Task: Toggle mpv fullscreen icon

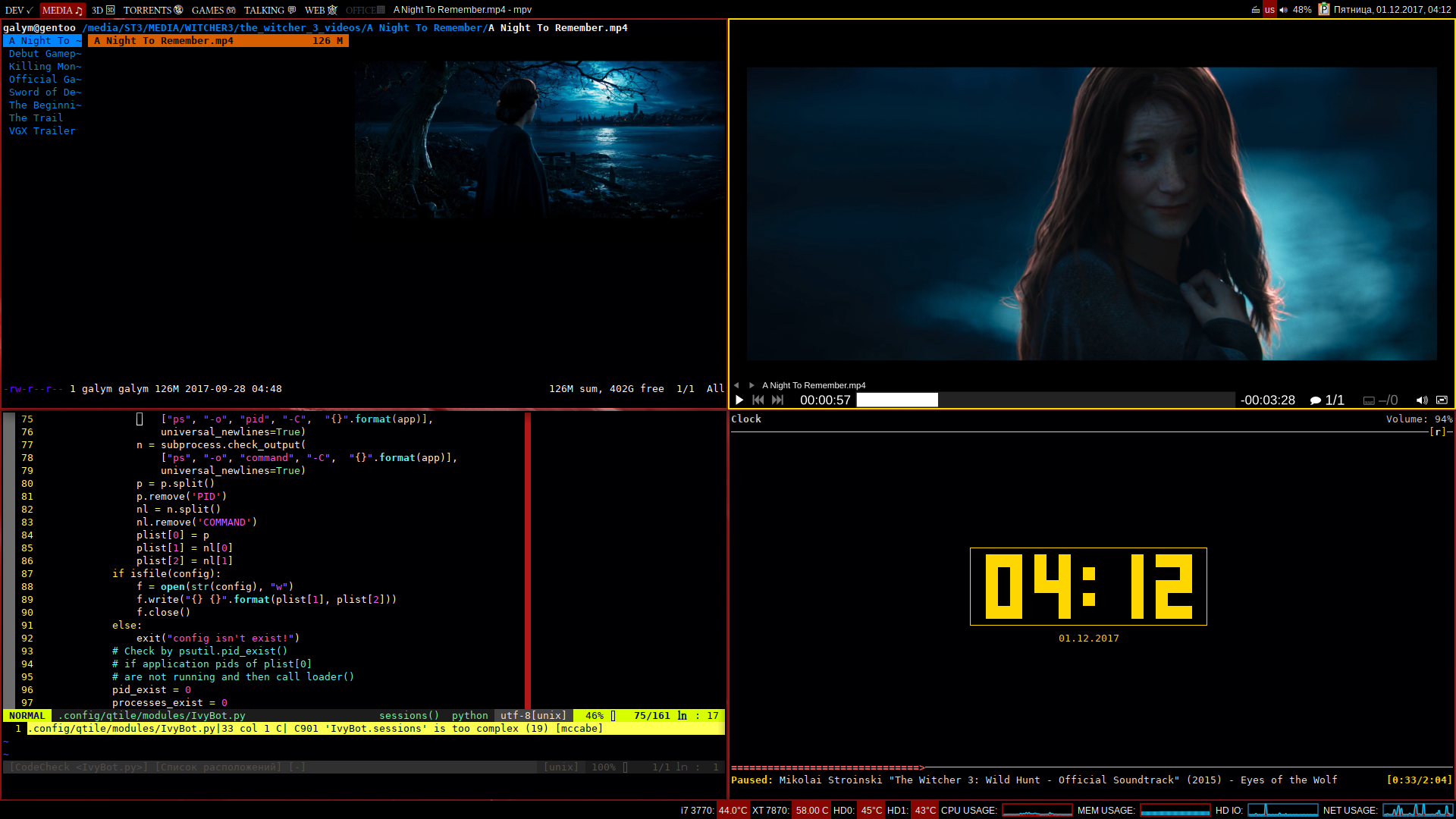Action: tap(1442, 400)
